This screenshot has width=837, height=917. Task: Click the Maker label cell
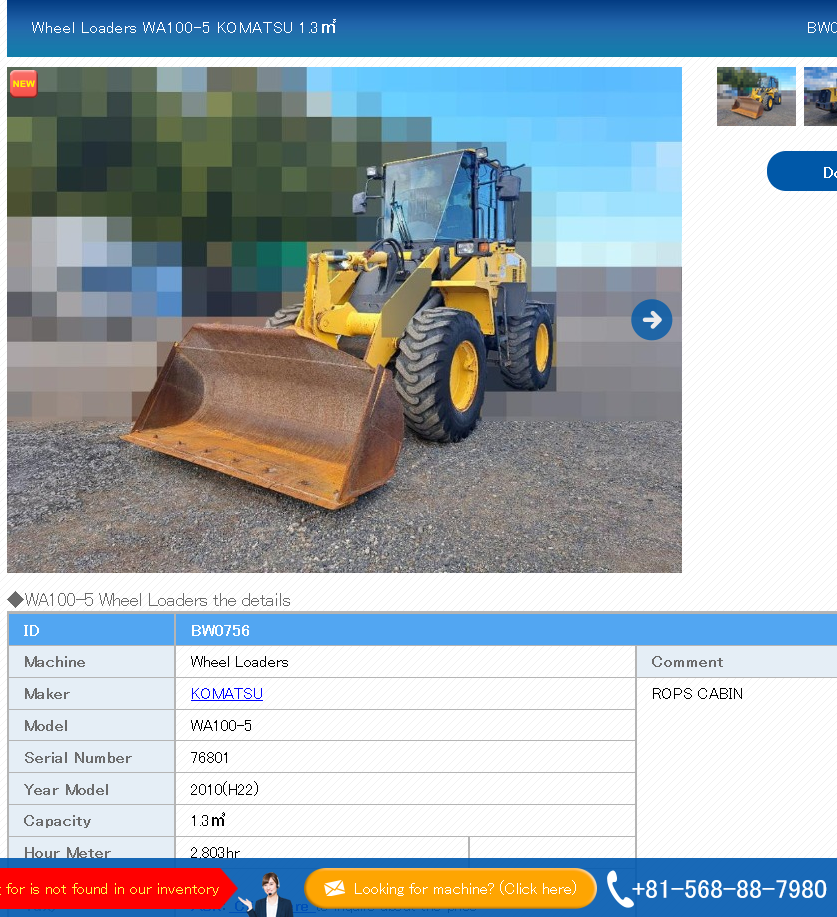click(x=92, y=694)
